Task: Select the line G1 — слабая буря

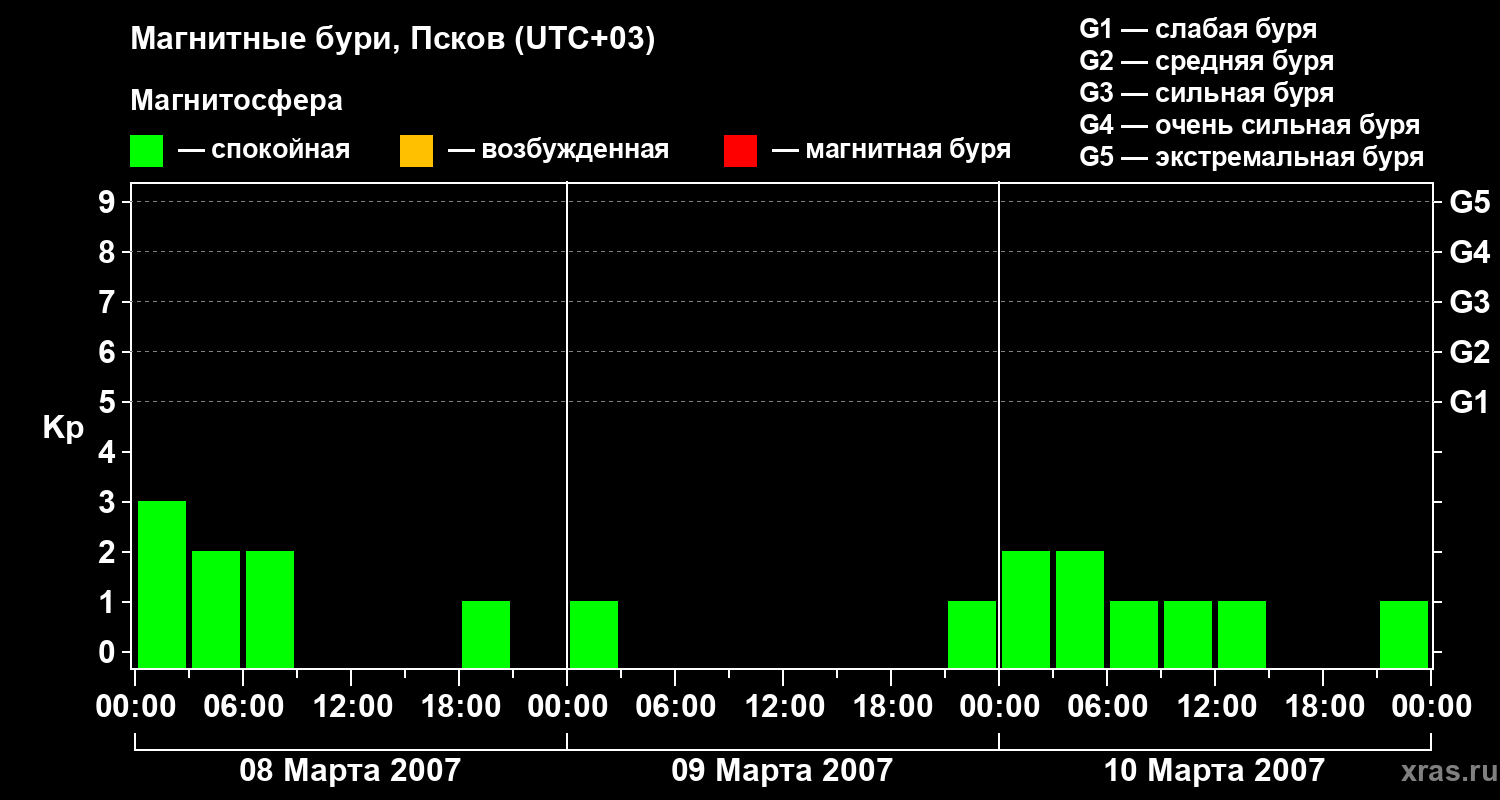Action: (x=1198, y=28)
